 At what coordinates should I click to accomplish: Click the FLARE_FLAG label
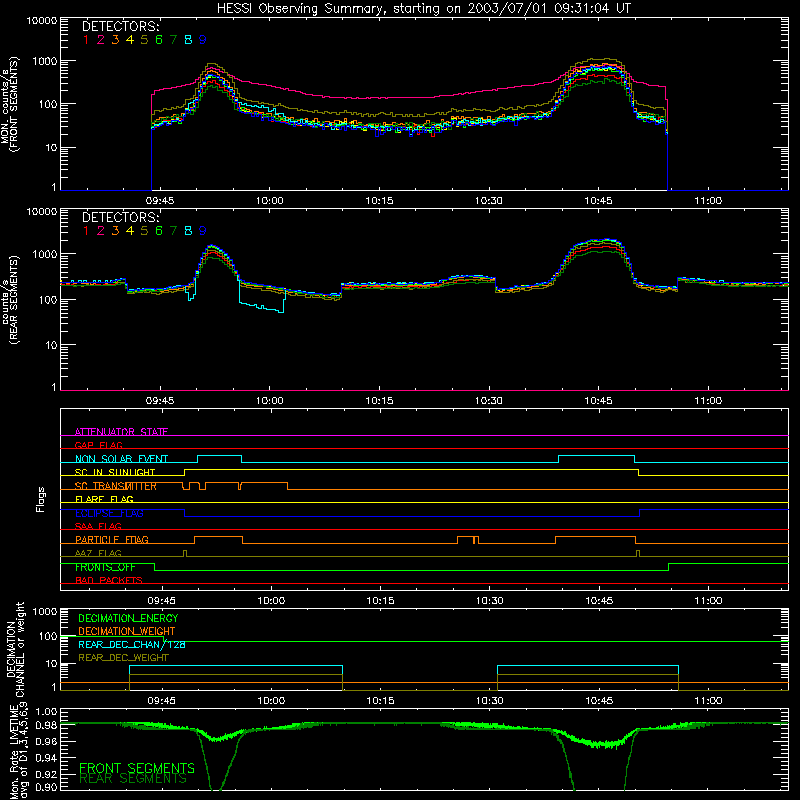pyautogui.click(x=104, y=499)
